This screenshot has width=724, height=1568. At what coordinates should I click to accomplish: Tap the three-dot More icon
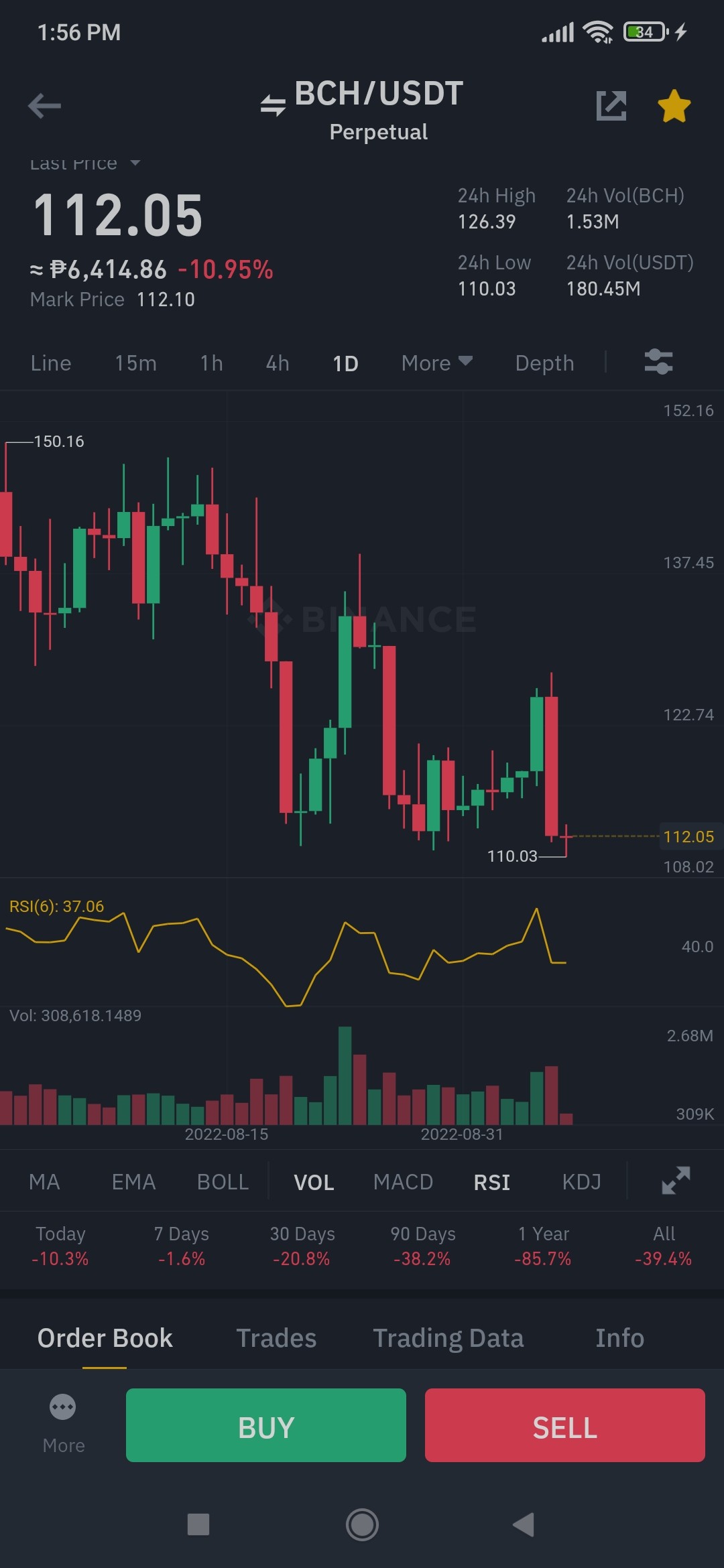[x=63, y=1407]
